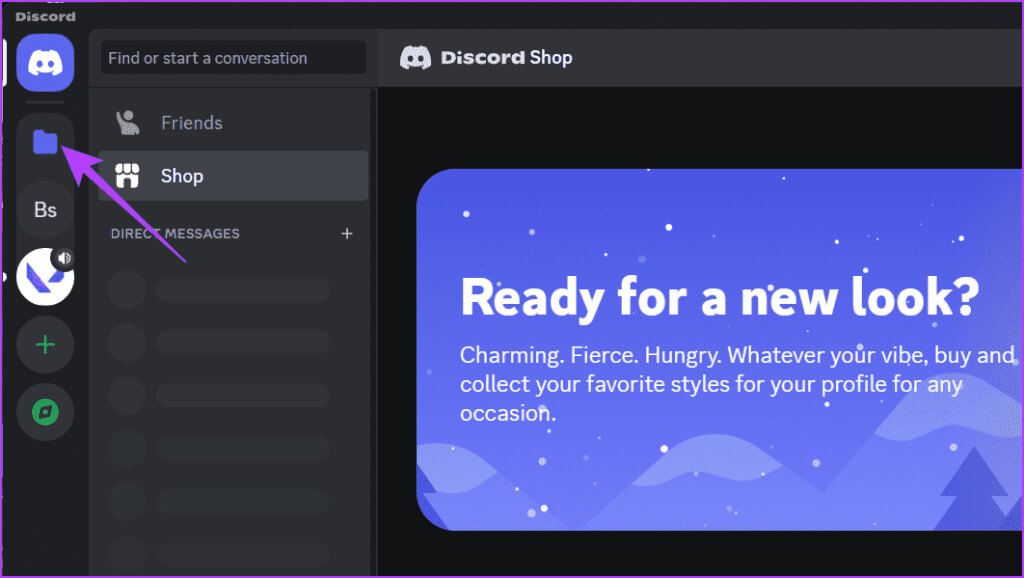The width and height of the screenshot is (1024, 578).
Task: Click the Ready for a new look banner
Action: pyautogui.click(x=720, y=349)
